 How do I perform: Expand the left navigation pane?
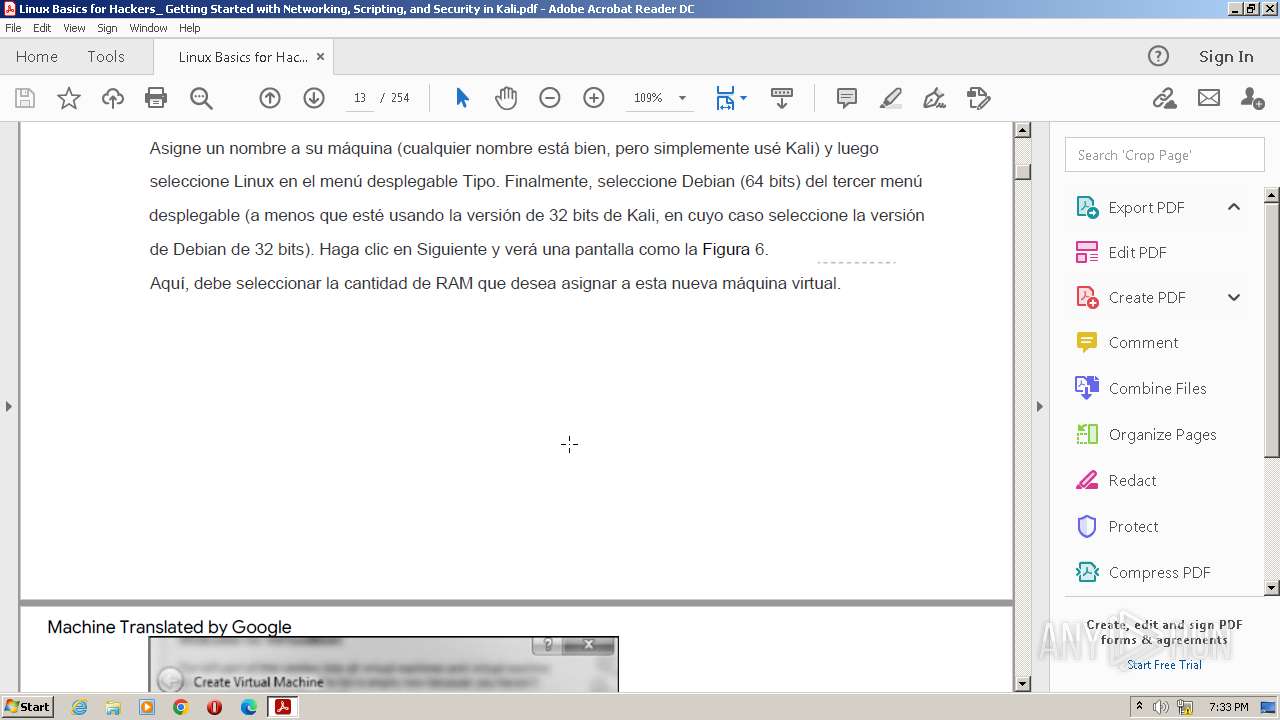coord(9,406)
